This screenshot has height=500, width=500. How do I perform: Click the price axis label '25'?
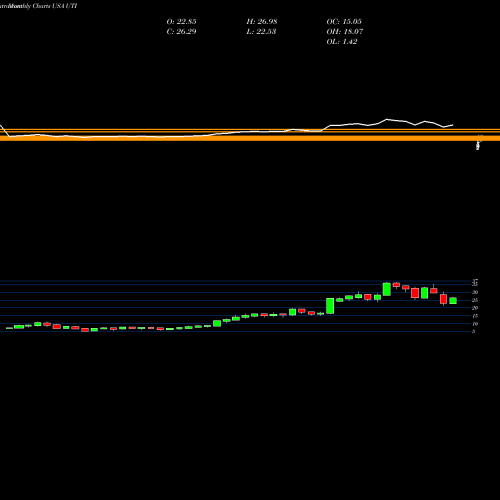click(x=475, y=300)
